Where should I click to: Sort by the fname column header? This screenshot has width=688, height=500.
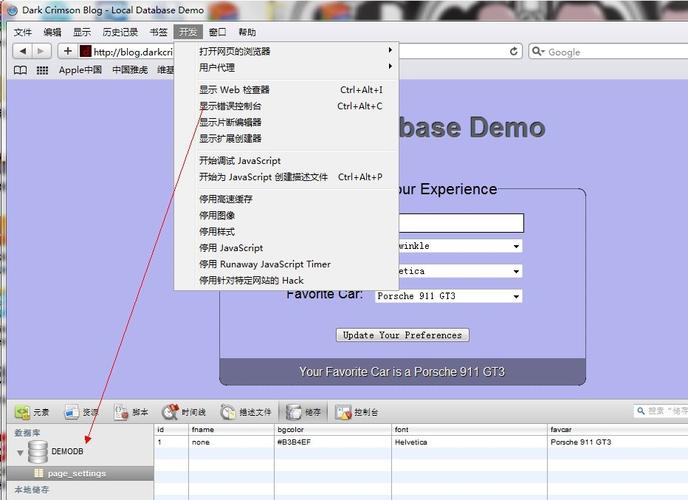(x=231, y=429)
